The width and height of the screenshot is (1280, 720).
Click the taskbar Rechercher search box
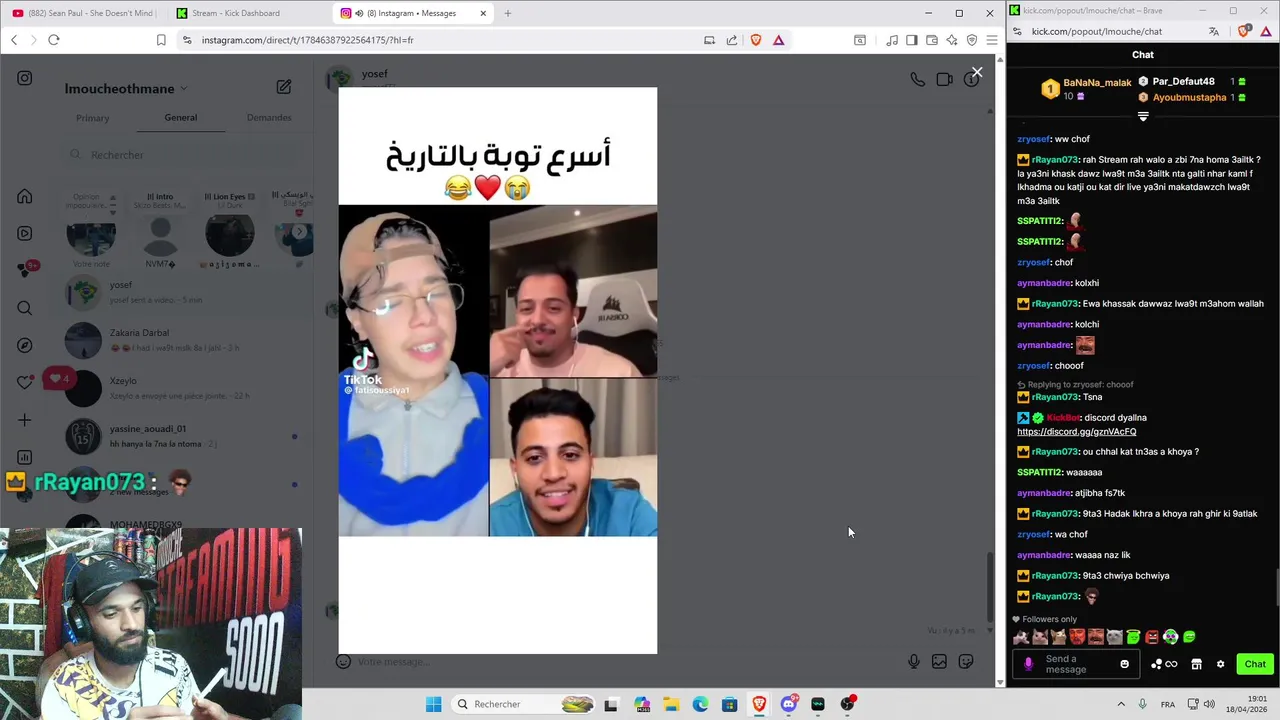[x=523, y=704]
